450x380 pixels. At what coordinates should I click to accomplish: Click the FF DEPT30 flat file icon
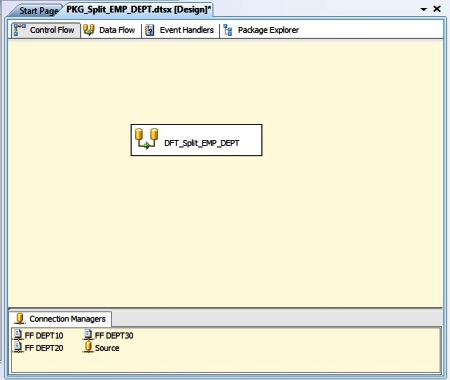[88, 335]
